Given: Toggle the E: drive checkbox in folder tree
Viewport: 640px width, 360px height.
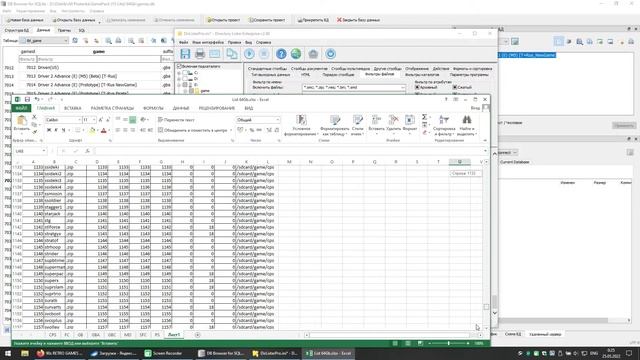Looking at the screenshot, I should coord(184,85).
